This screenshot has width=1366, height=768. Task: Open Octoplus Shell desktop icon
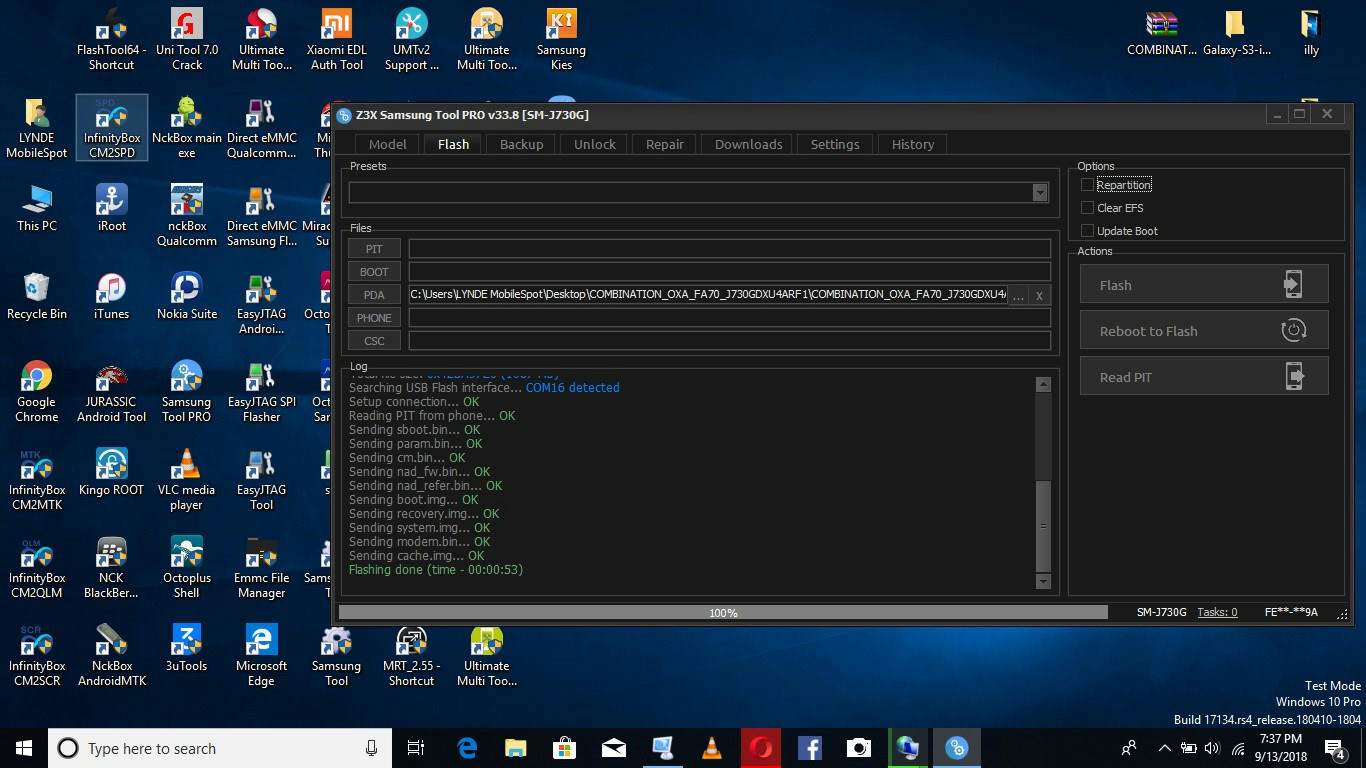pyautogui.click(x=186, y=568)
